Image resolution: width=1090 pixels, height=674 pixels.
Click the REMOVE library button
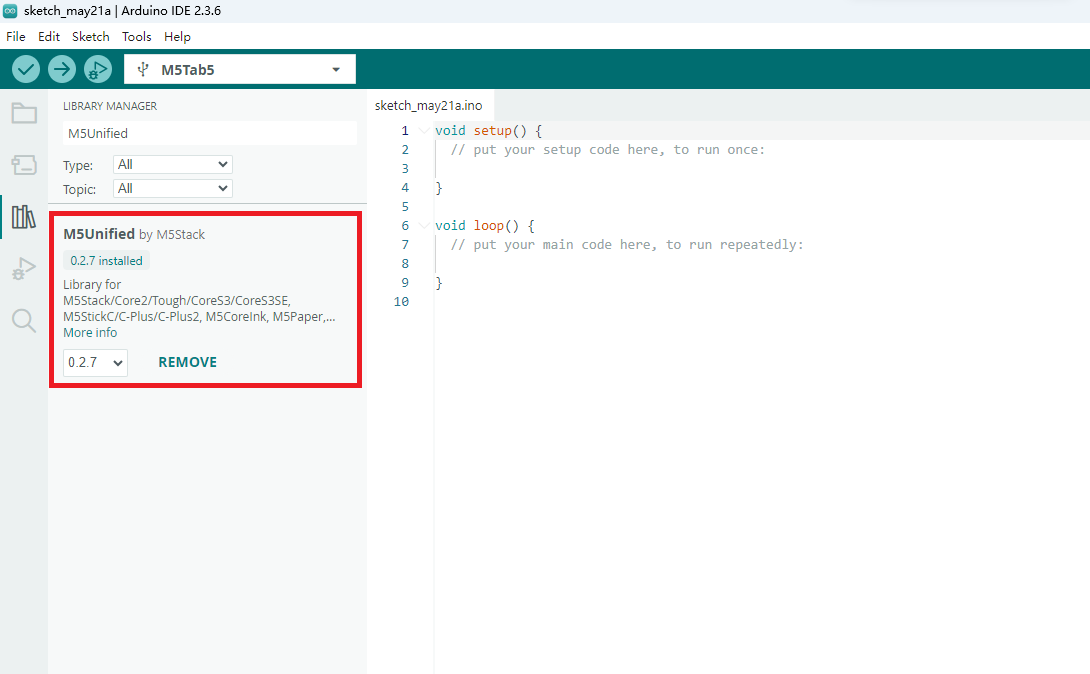click(x=188, y=363)
